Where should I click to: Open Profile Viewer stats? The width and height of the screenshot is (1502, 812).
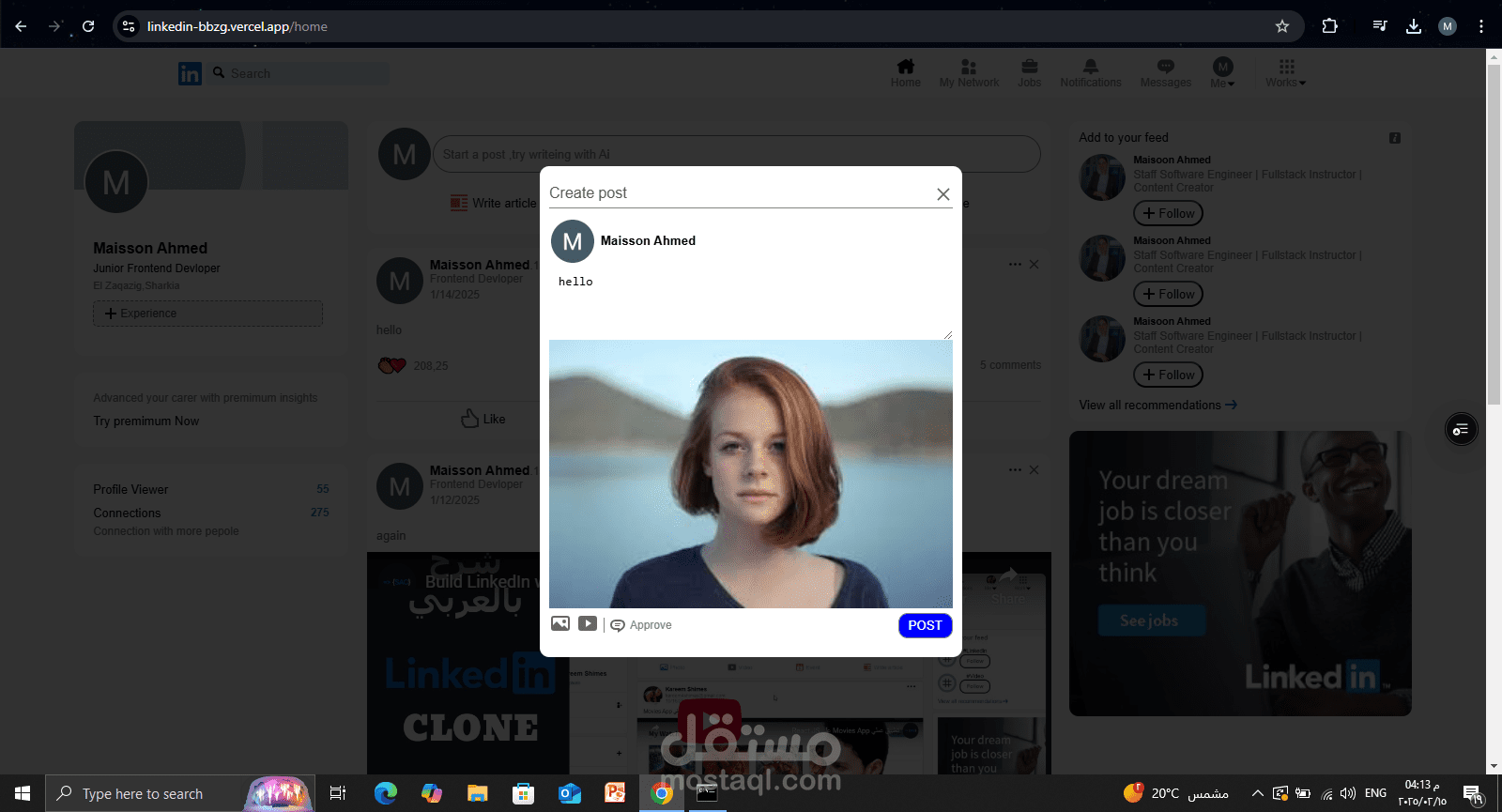pos(130,489)
